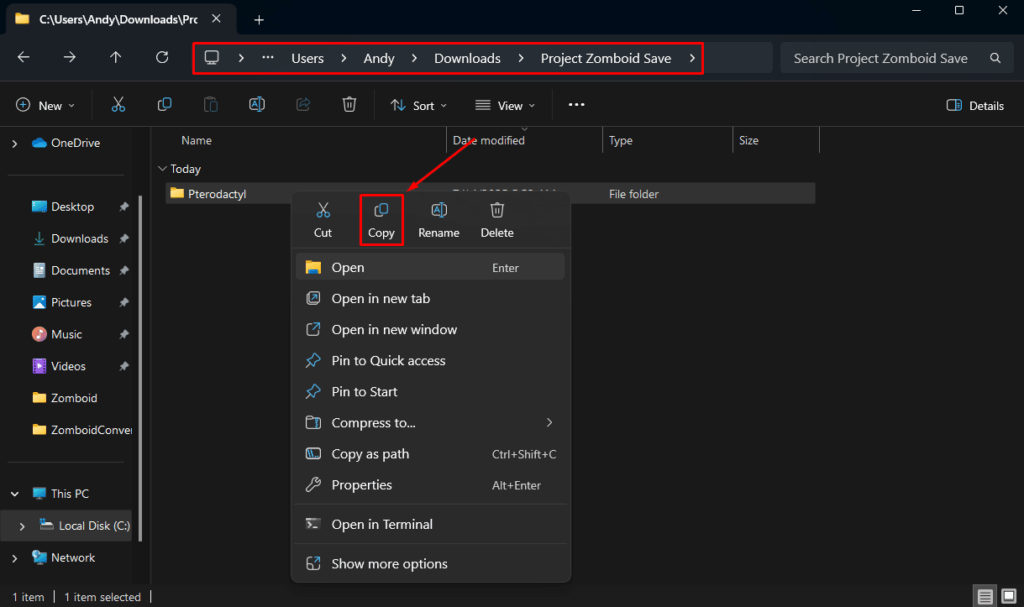This screenshot has width=1024, height=607.
Task: Expand the Local Disk (C:) node
Action: pyautogui.click(x=22, y=526)
